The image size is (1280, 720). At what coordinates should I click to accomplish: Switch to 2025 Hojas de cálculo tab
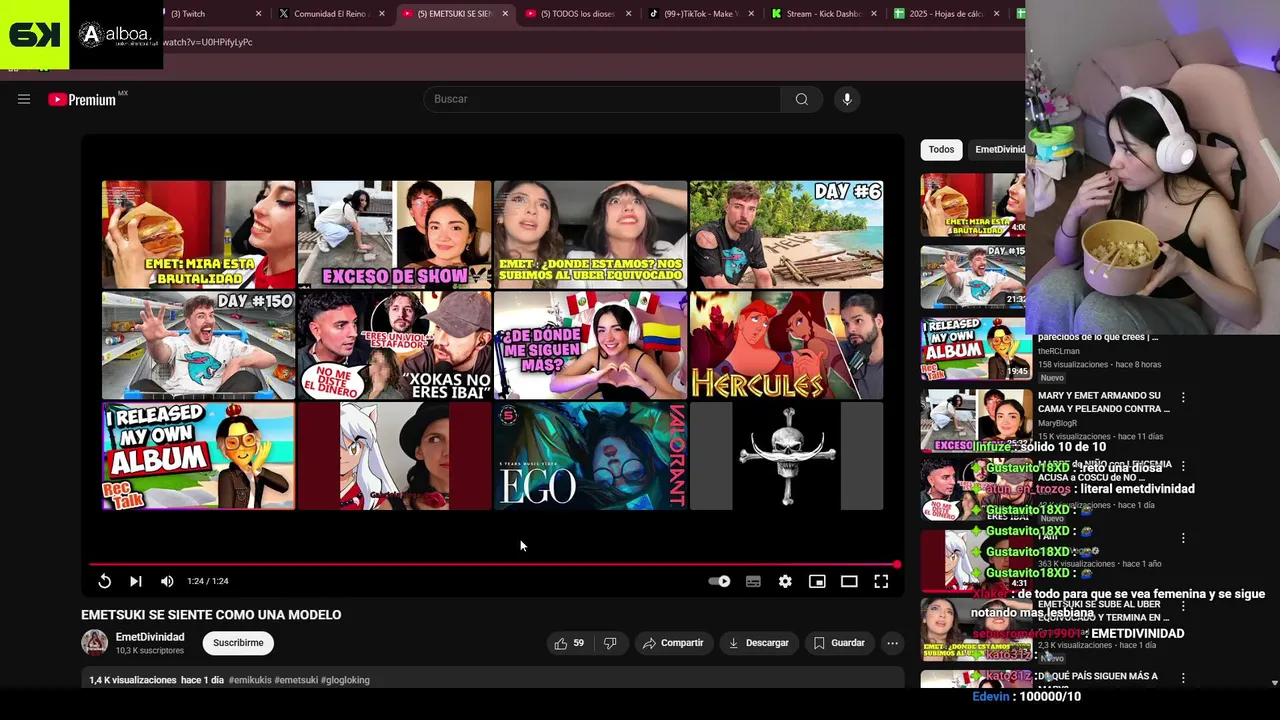(x=947, y=14)
